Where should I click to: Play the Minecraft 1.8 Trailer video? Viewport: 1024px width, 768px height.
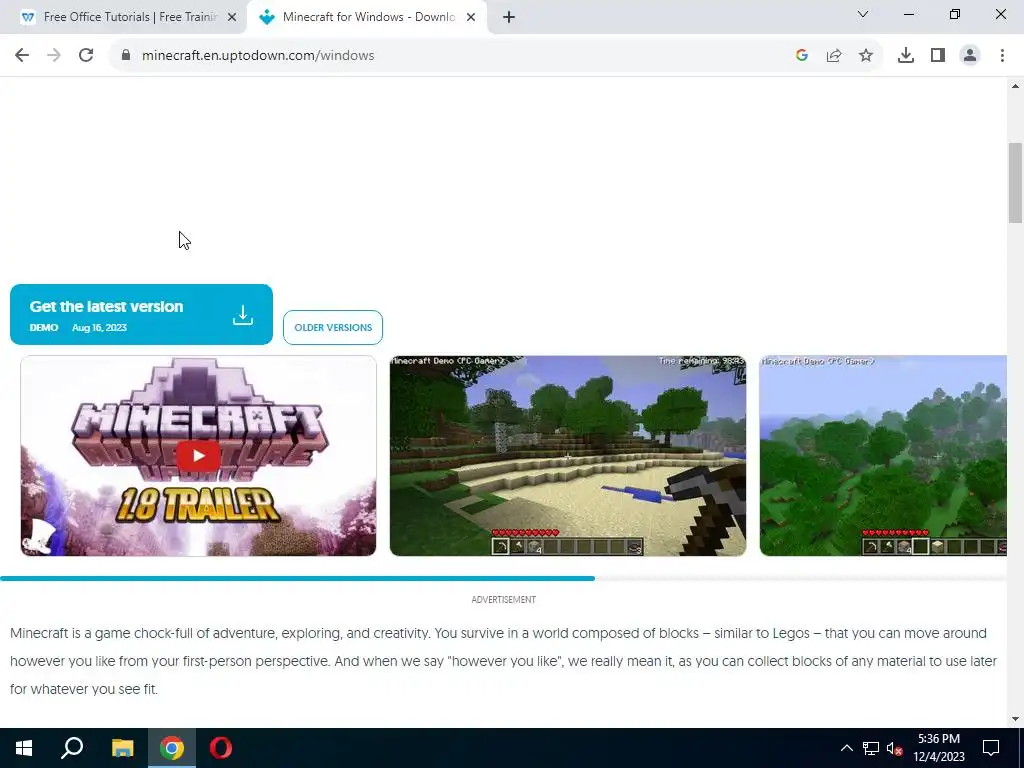point(199,456)
